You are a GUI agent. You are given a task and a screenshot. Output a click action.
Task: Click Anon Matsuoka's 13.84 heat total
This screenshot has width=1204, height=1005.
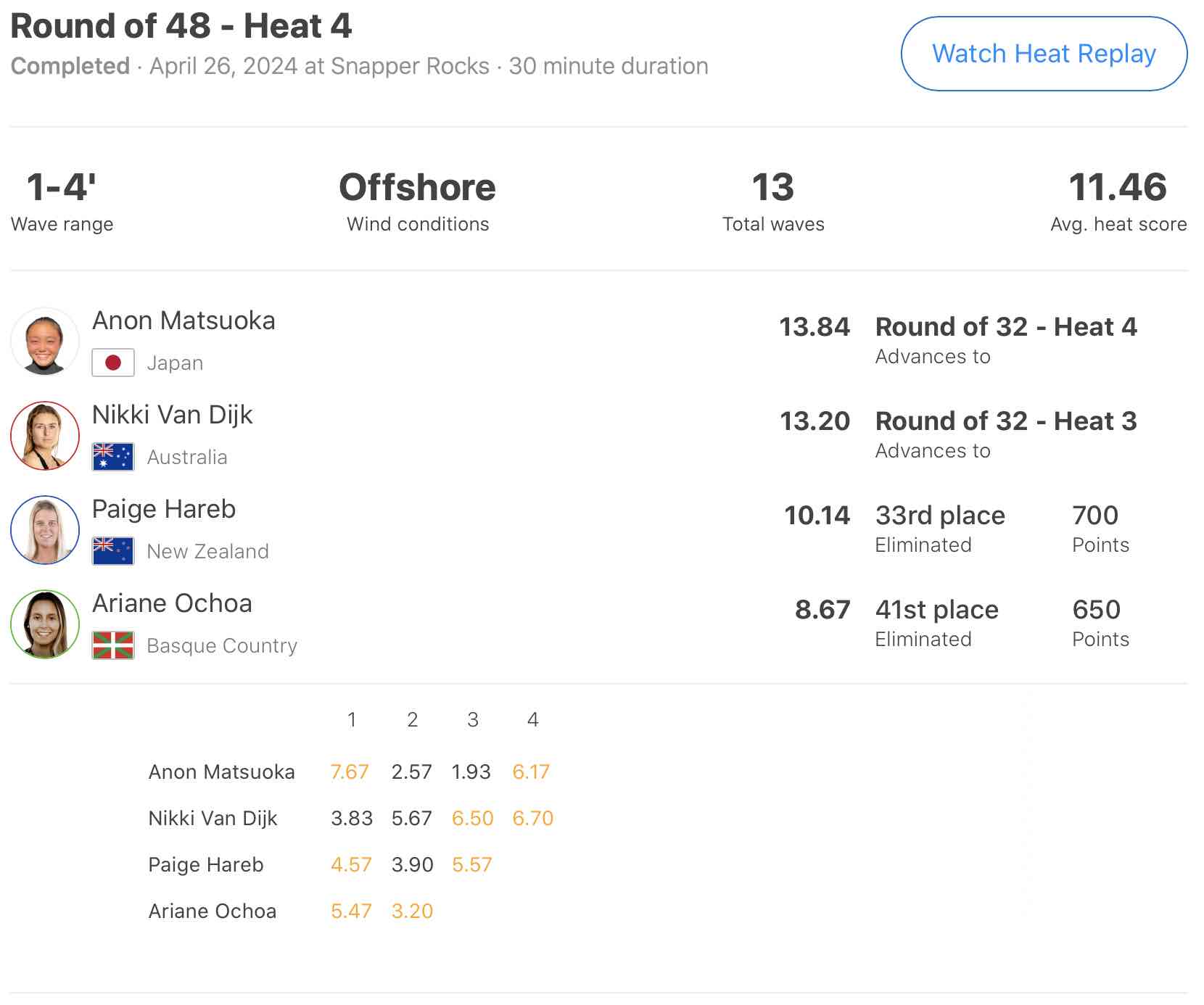[814, 327]
